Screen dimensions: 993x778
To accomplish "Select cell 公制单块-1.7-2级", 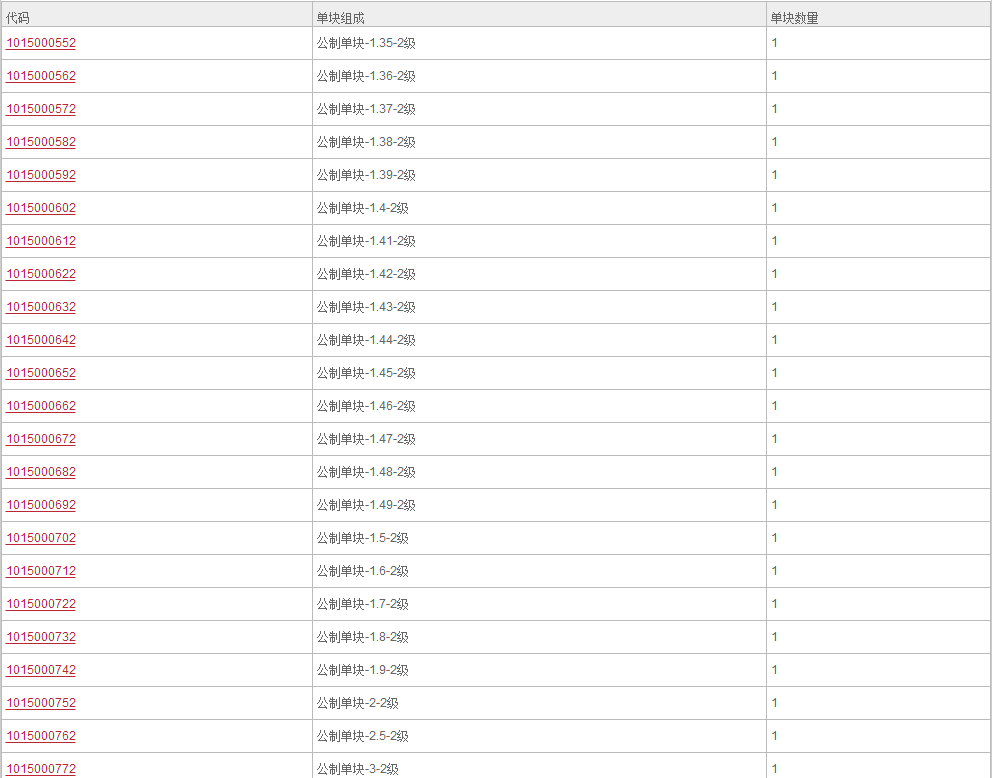I will click(x=539, y=603).
